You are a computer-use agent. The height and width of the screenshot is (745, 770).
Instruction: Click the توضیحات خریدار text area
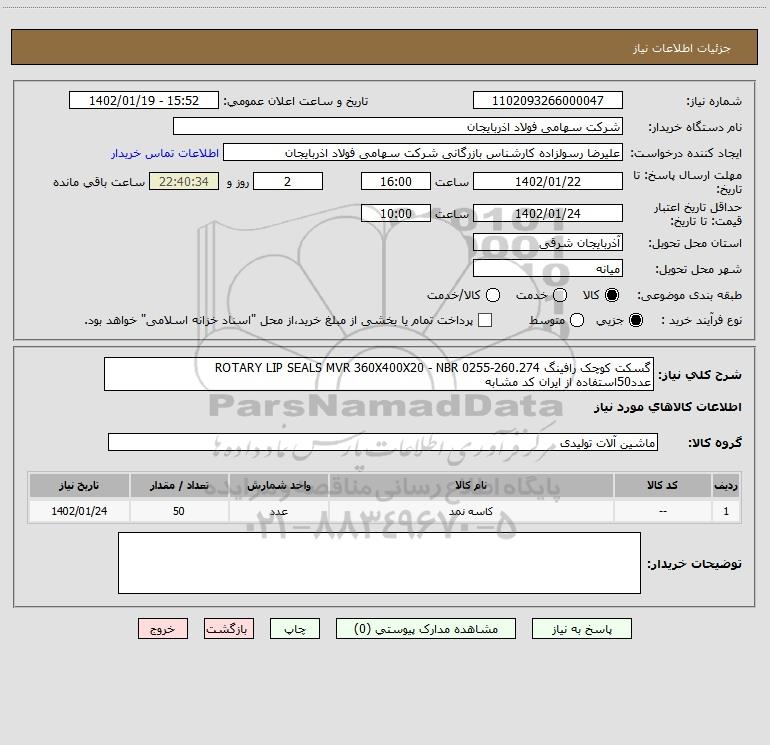pyautogui.click(x=379, y=563)
